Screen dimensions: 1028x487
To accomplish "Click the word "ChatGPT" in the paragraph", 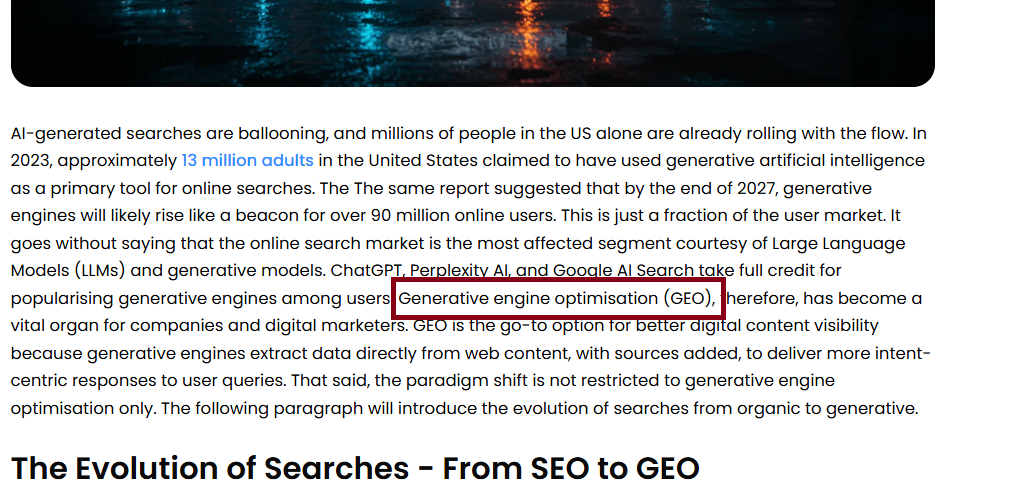I will point(367,271).
